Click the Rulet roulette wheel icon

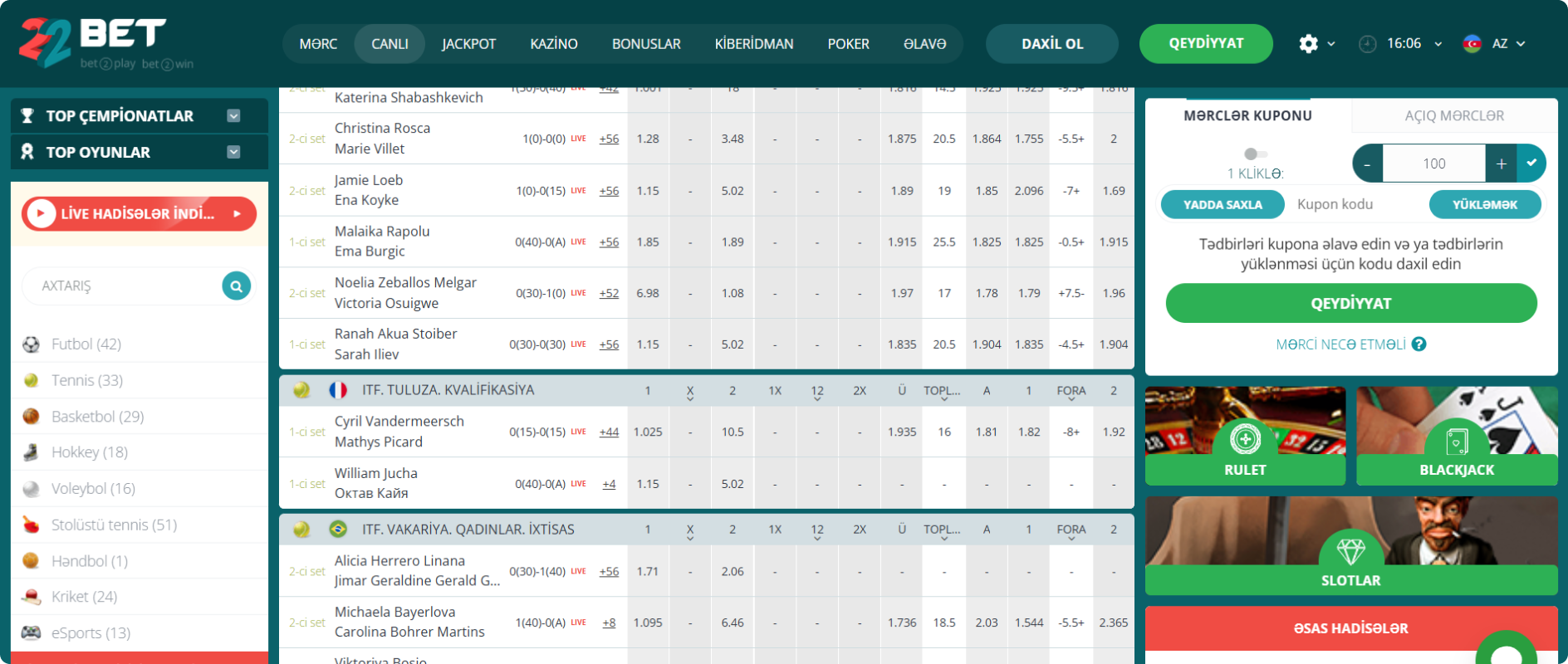point(1245,438)
